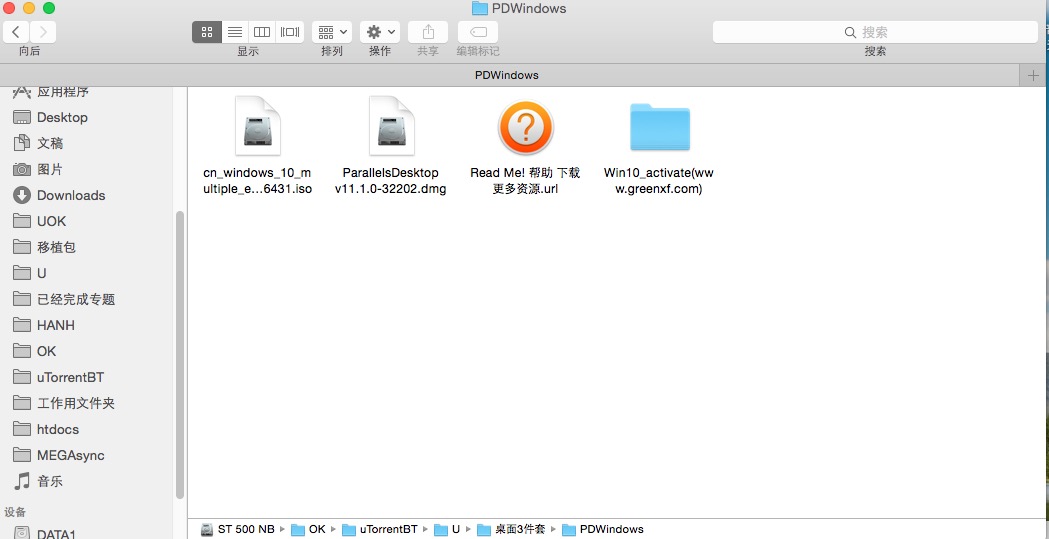1049x539 pixels.
Task: Click the file name ParallelsDesktop v11.1.0-32202.dmg
Action: pos(391,181)
